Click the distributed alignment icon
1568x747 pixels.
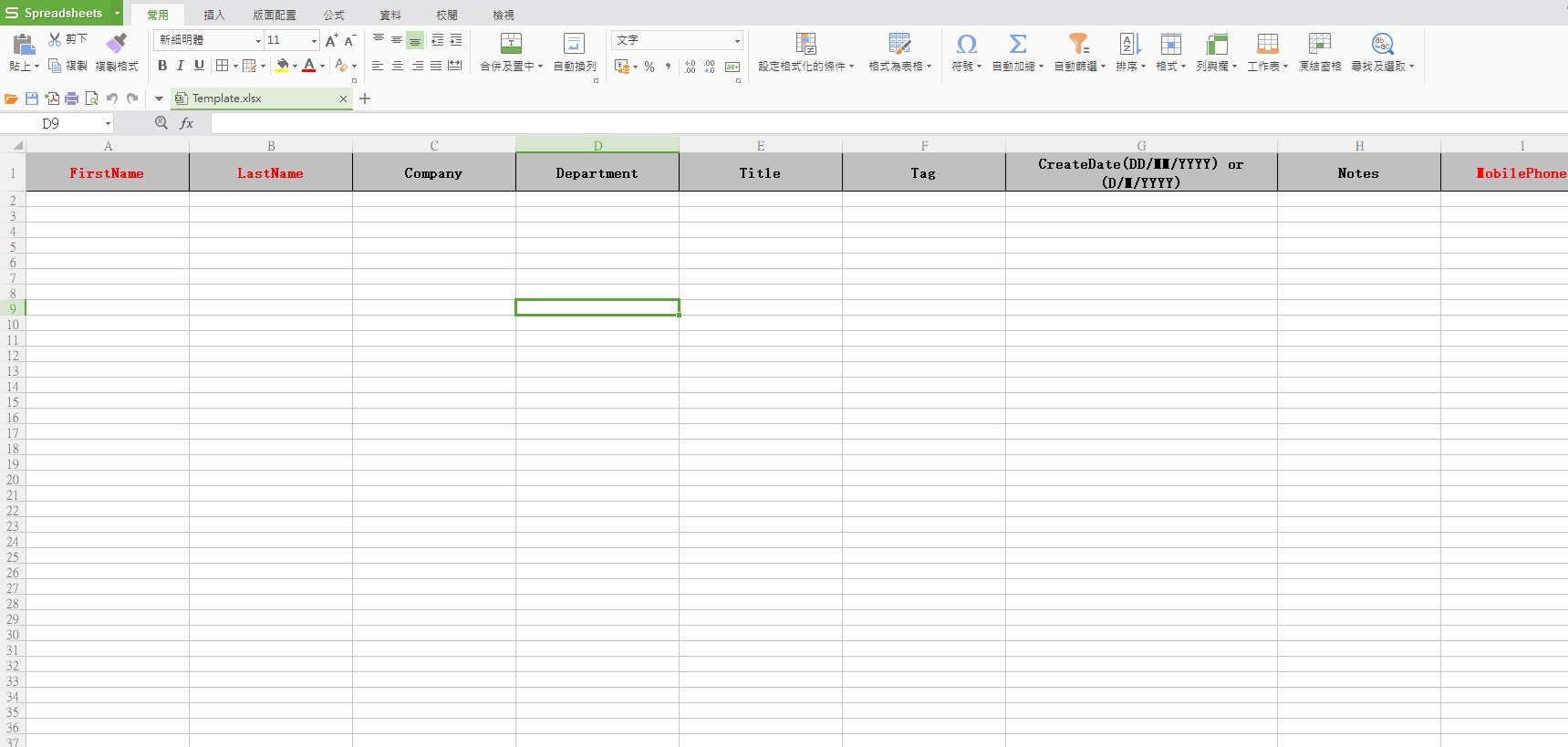pos(454,66)
